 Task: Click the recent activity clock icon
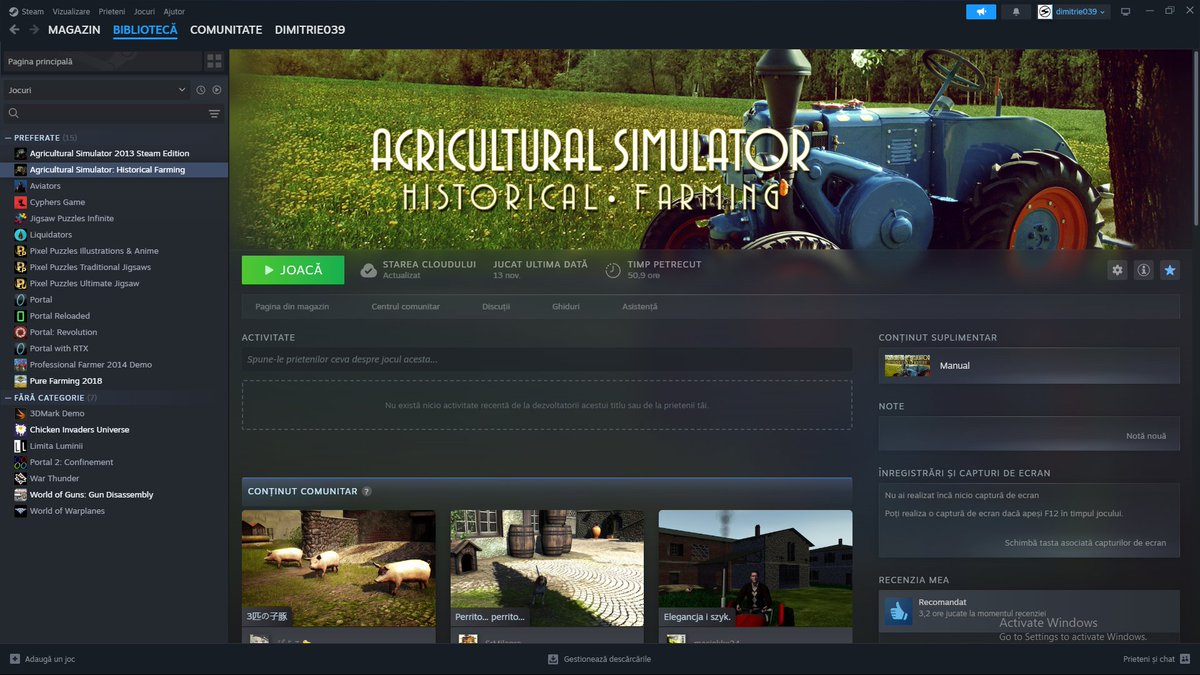tap(201, 90)
